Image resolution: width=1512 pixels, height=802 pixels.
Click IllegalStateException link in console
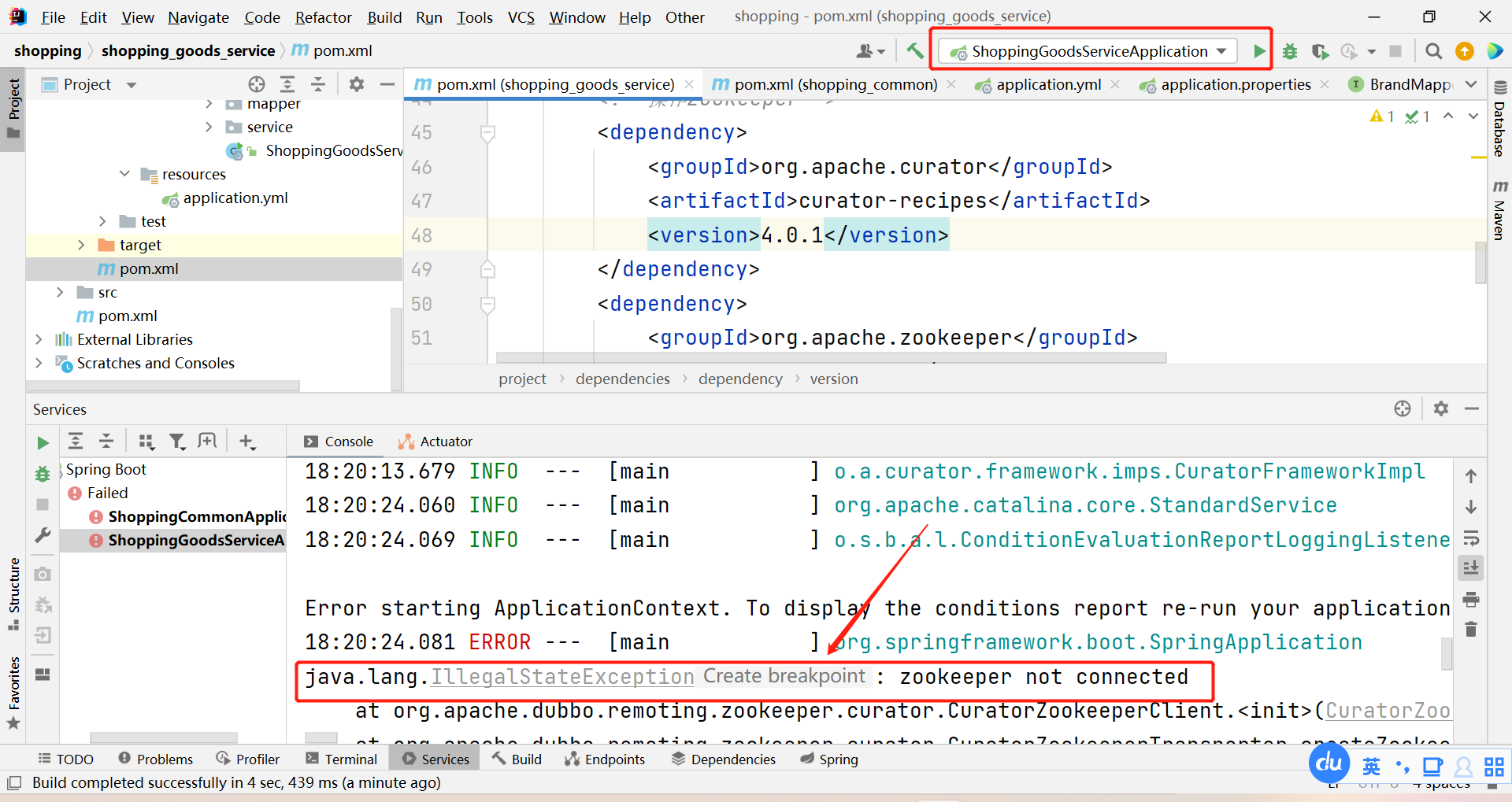[562, 677]
